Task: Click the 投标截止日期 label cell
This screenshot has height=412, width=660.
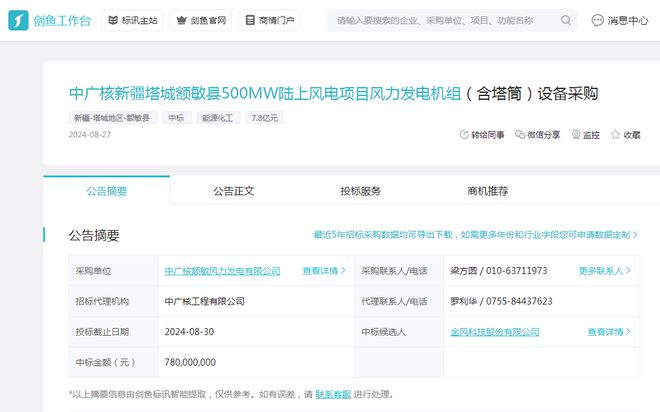Action: (114, 332)
